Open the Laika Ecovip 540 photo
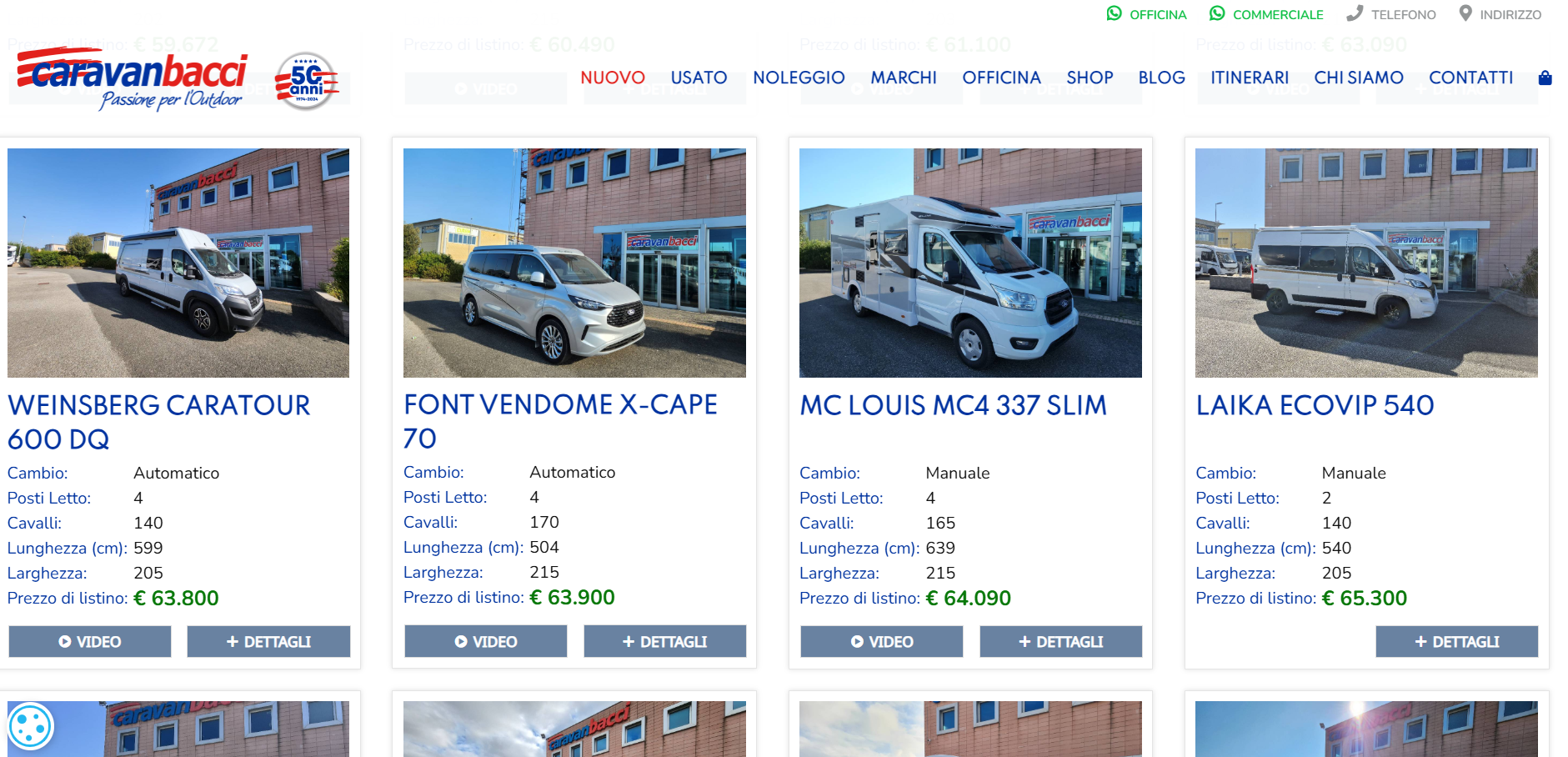Screen dimensions: 1568x757 pyautogui.click(x=1366, y=263)
